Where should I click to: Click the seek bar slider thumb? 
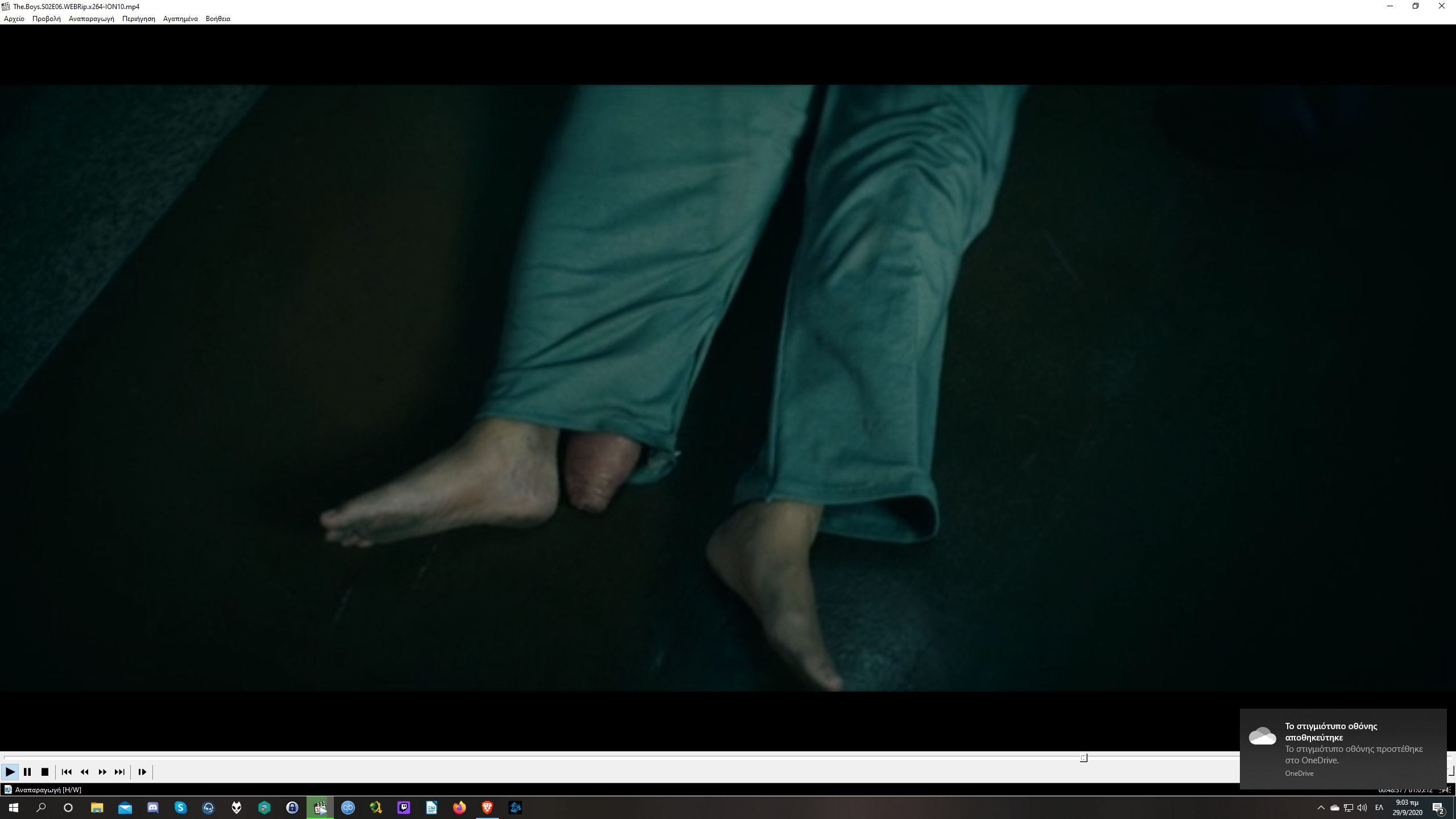(x=1083, y=758)
